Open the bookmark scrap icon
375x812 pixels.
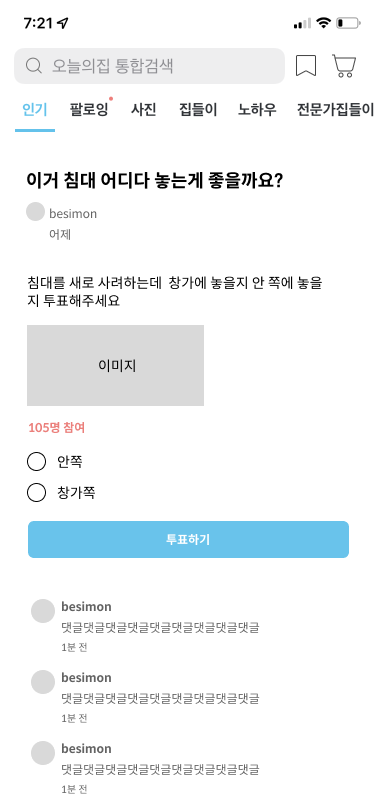[306, 66]
